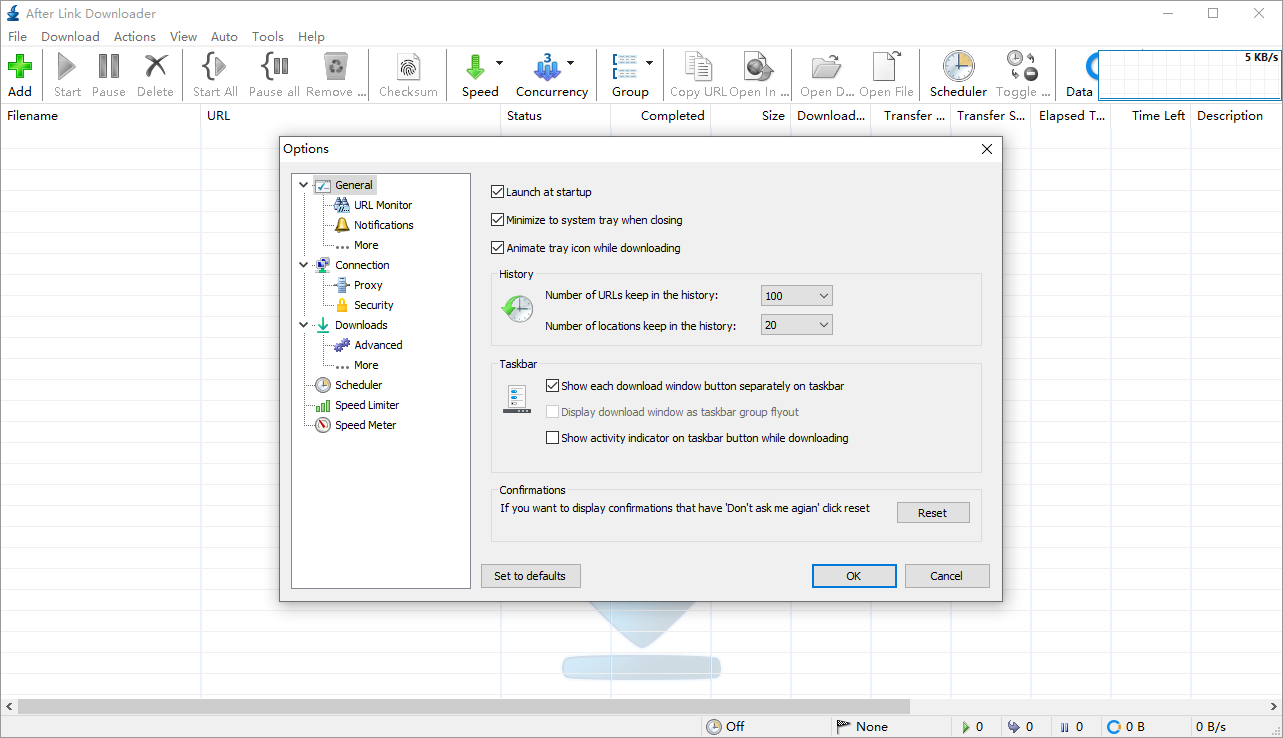Click the Open File toolbar icon
This screenshot has width=1283, height=738.
[x=886, y=67]
